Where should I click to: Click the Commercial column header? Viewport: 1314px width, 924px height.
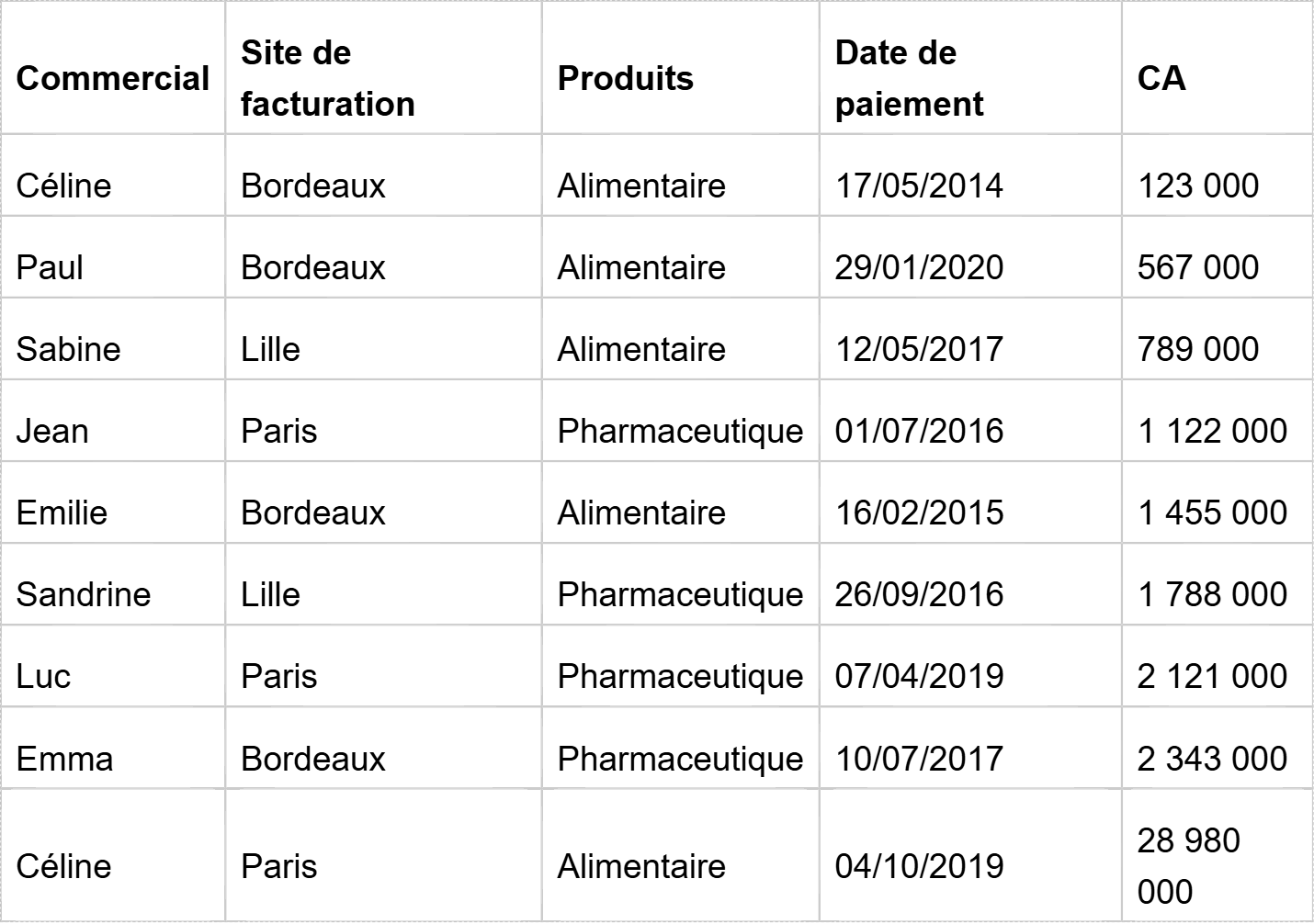(112, 78)
